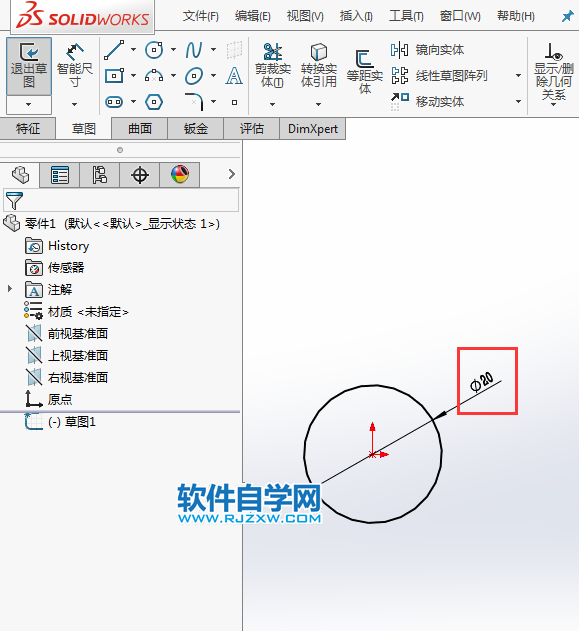Image resolution: width=579 pixels, height=631 pixels.
Task: Switch to the DimXpert tab
Action: 313,129
